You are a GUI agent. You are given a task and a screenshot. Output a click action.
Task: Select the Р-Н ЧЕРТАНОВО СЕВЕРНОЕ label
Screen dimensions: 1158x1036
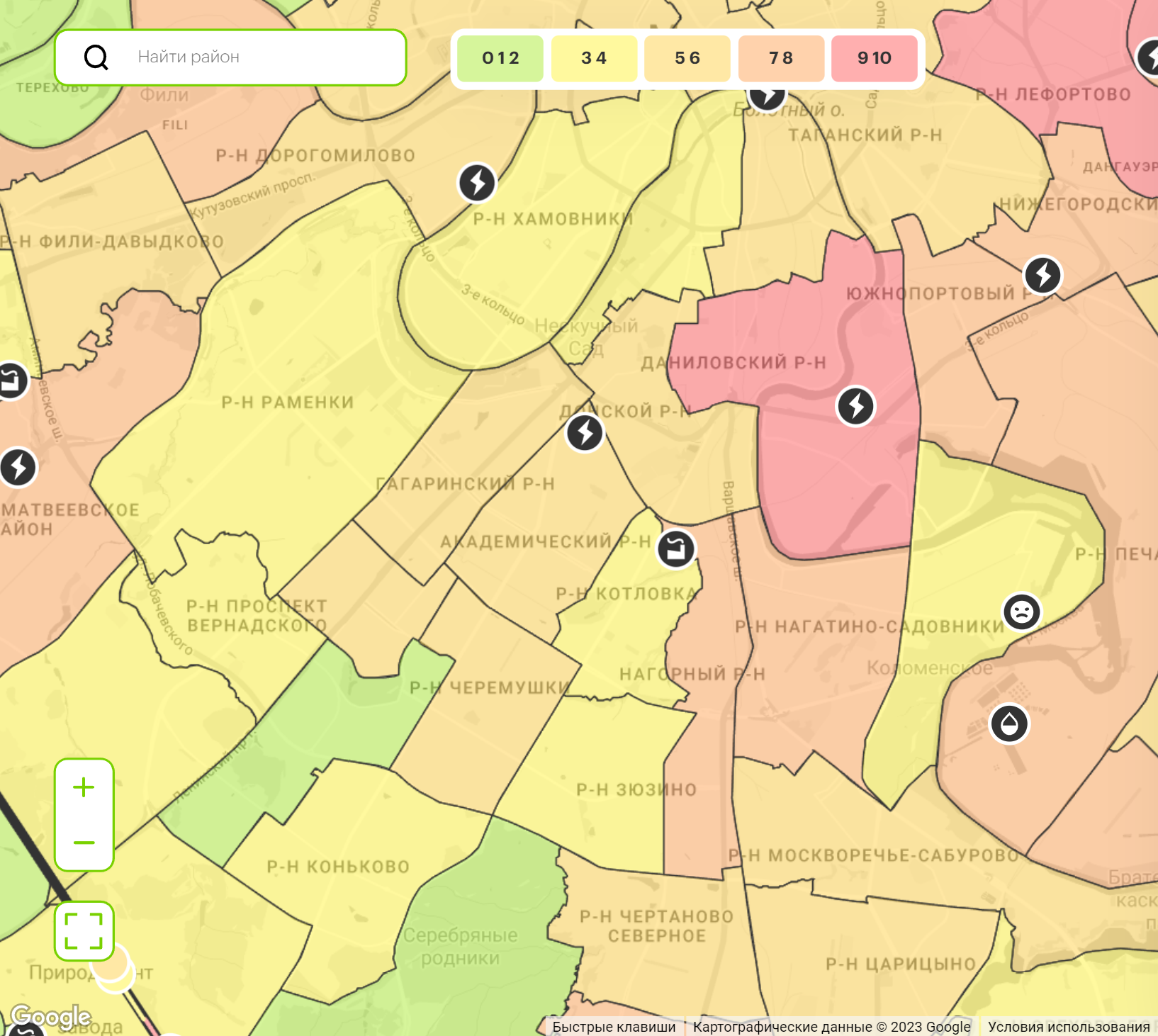tap(656, 926)
